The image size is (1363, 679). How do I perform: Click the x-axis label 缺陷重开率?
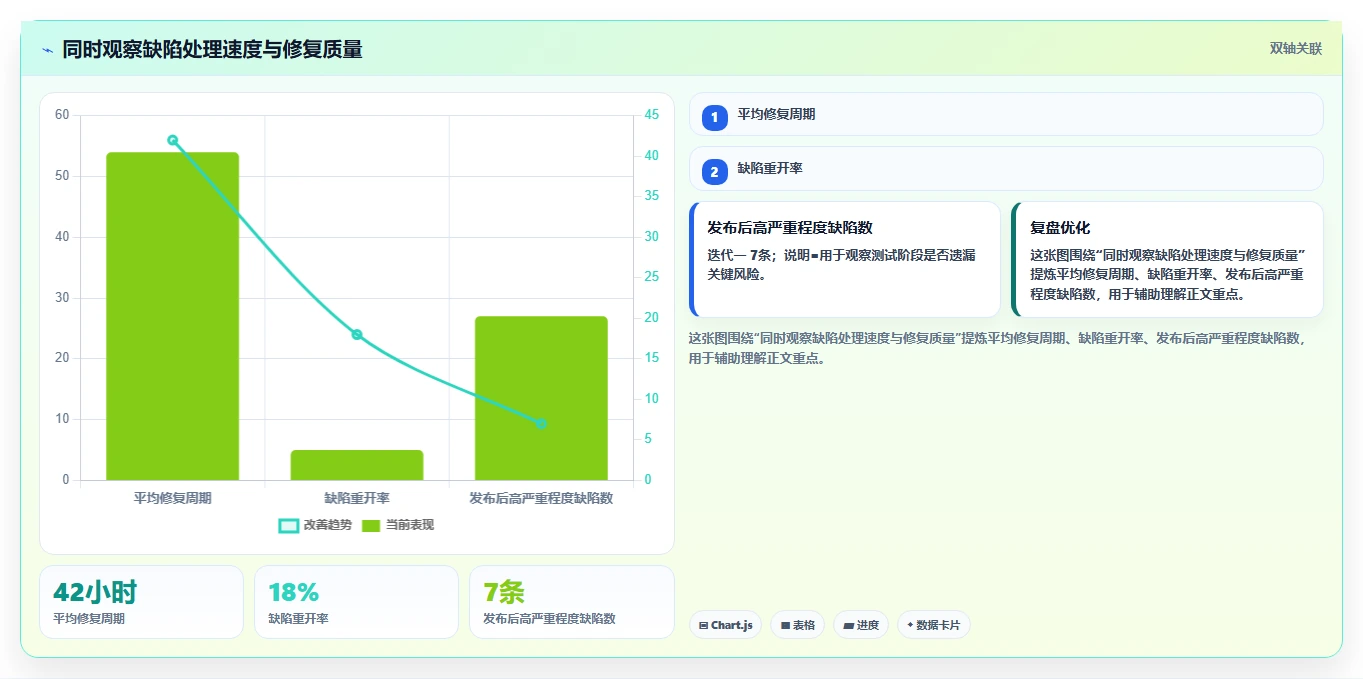click(357, 497)
